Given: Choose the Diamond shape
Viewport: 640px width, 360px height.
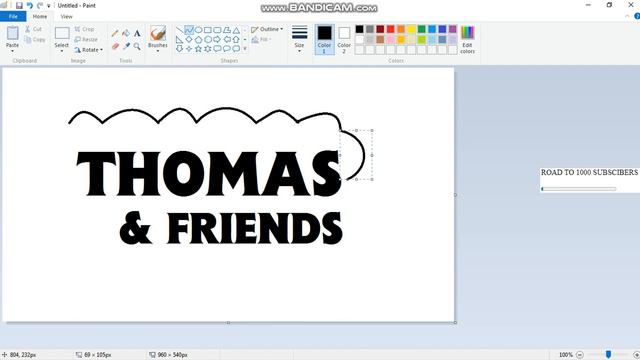Looking at the screenshot, I should tap(189, 40).
